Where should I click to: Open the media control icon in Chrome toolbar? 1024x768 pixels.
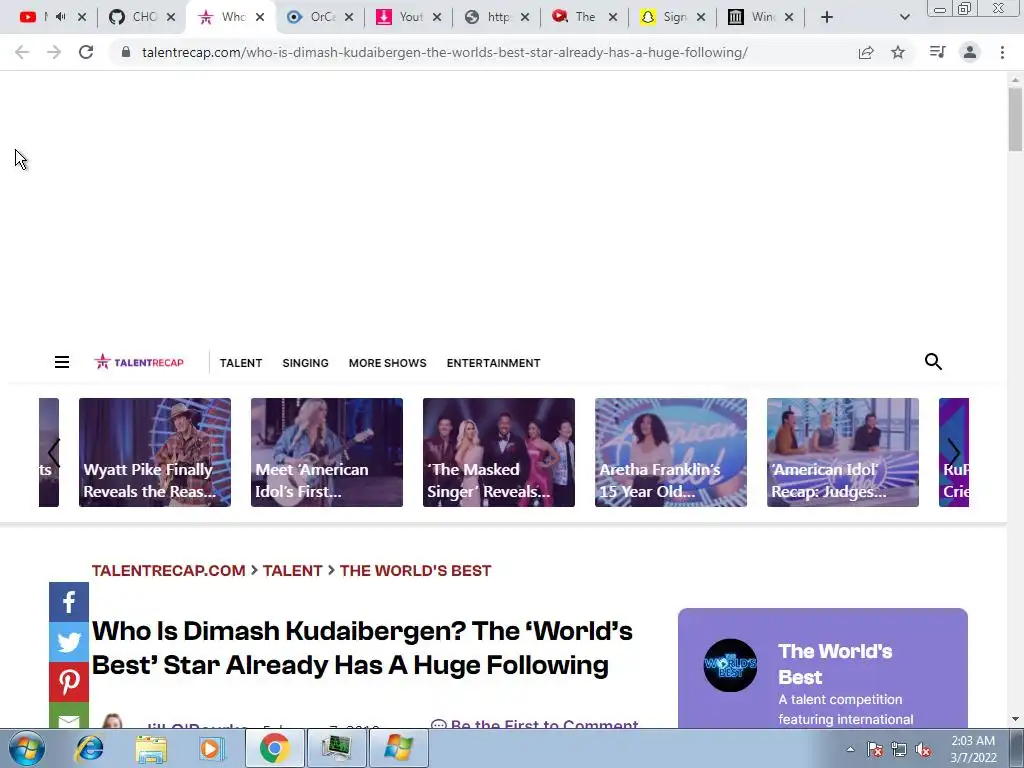tap(937, 52)
